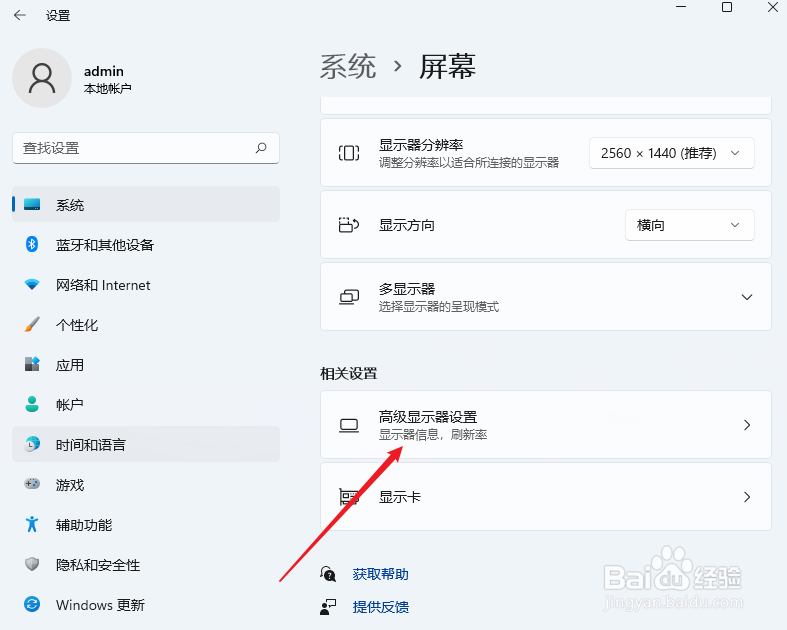787x630 pixels.
Task: Click the 隐私和安全性 shield icon
Action: [32, 564]
